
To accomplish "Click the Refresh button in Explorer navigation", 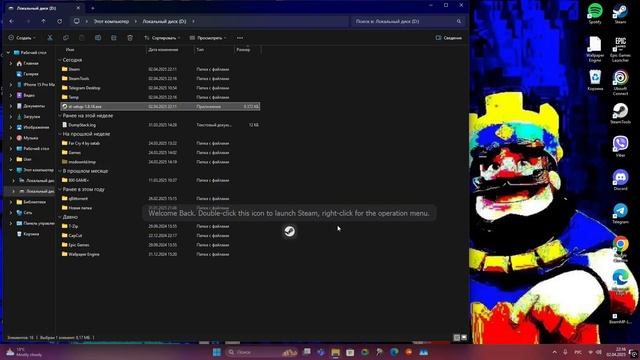I will pos(60,21).
